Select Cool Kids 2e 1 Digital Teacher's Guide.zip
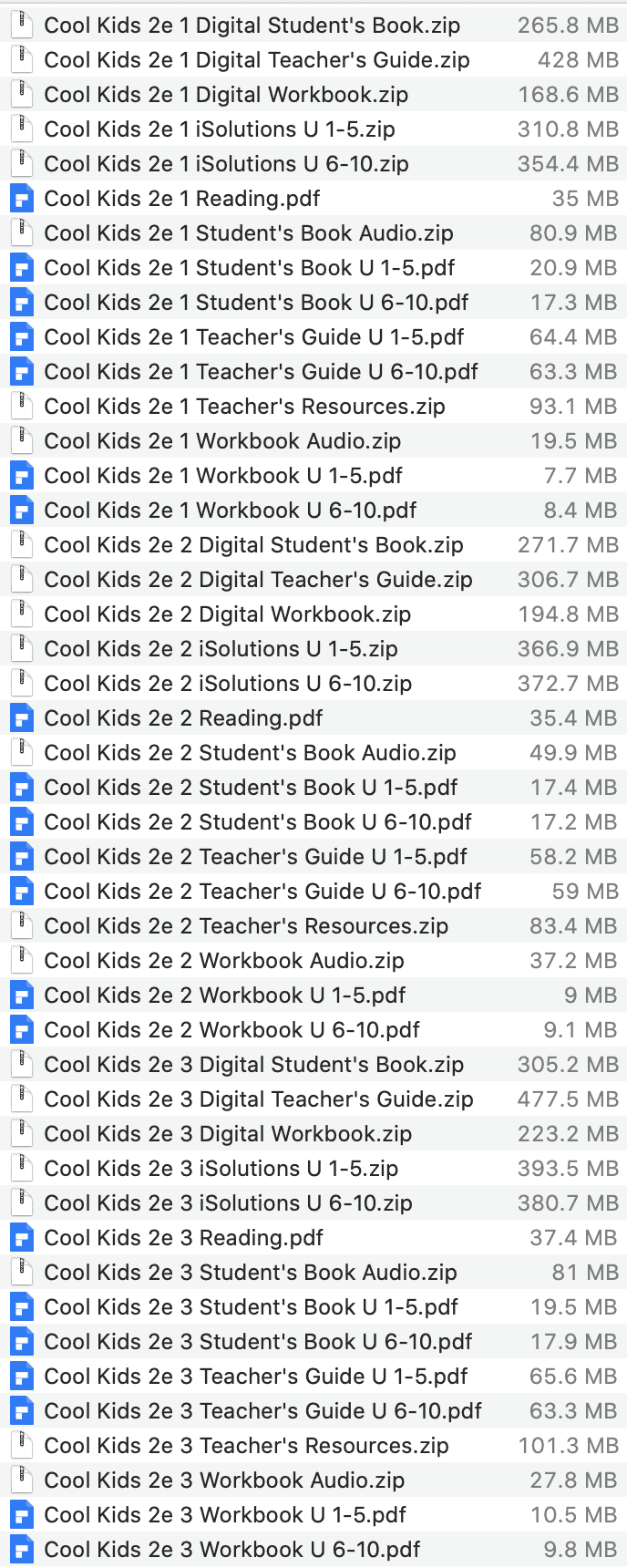The width and height of the screenshot is (627, 1568). tap(257, 60)
